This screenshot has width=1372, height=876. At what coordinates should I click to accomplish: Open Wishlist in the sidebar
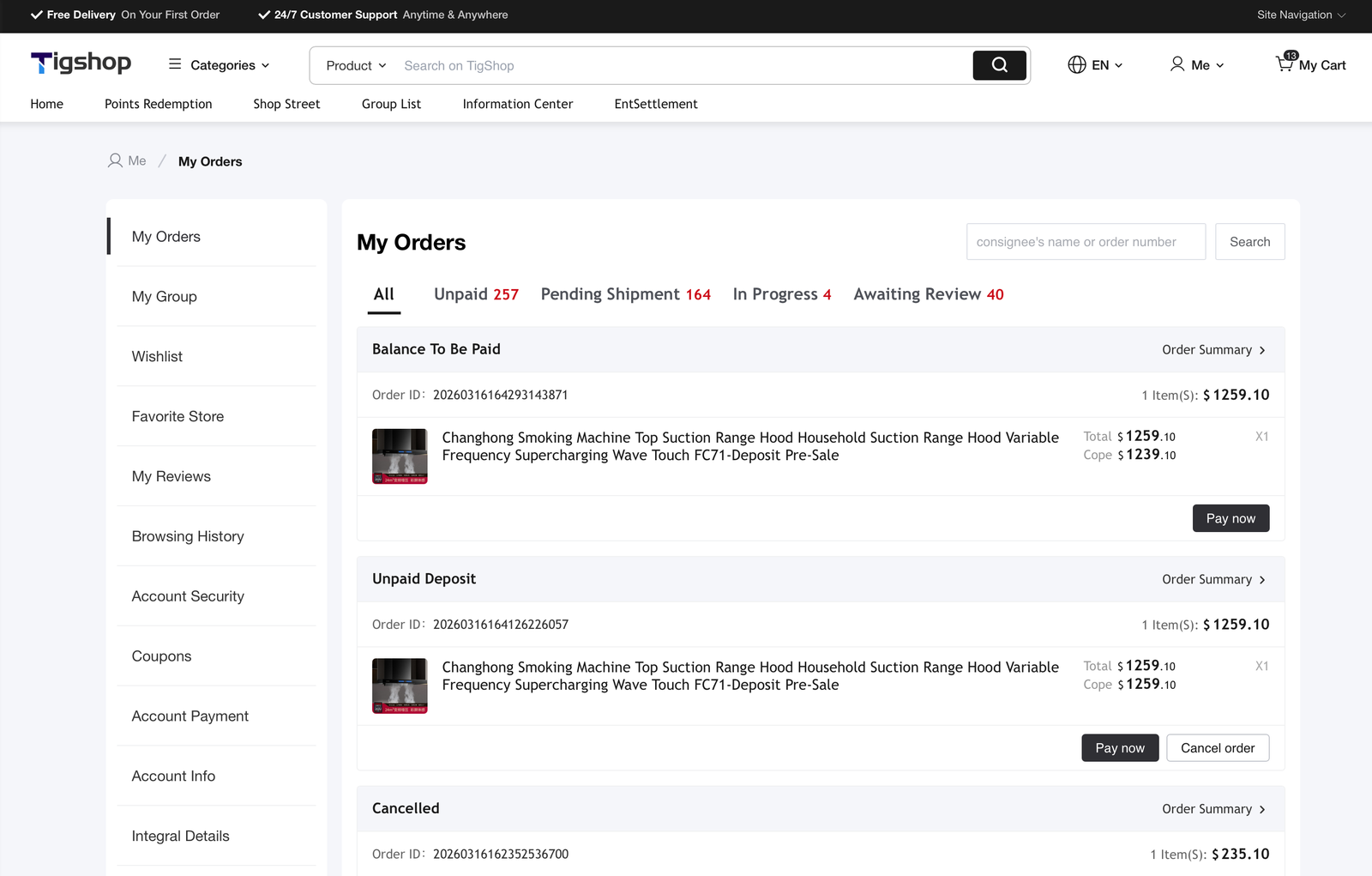157,357
